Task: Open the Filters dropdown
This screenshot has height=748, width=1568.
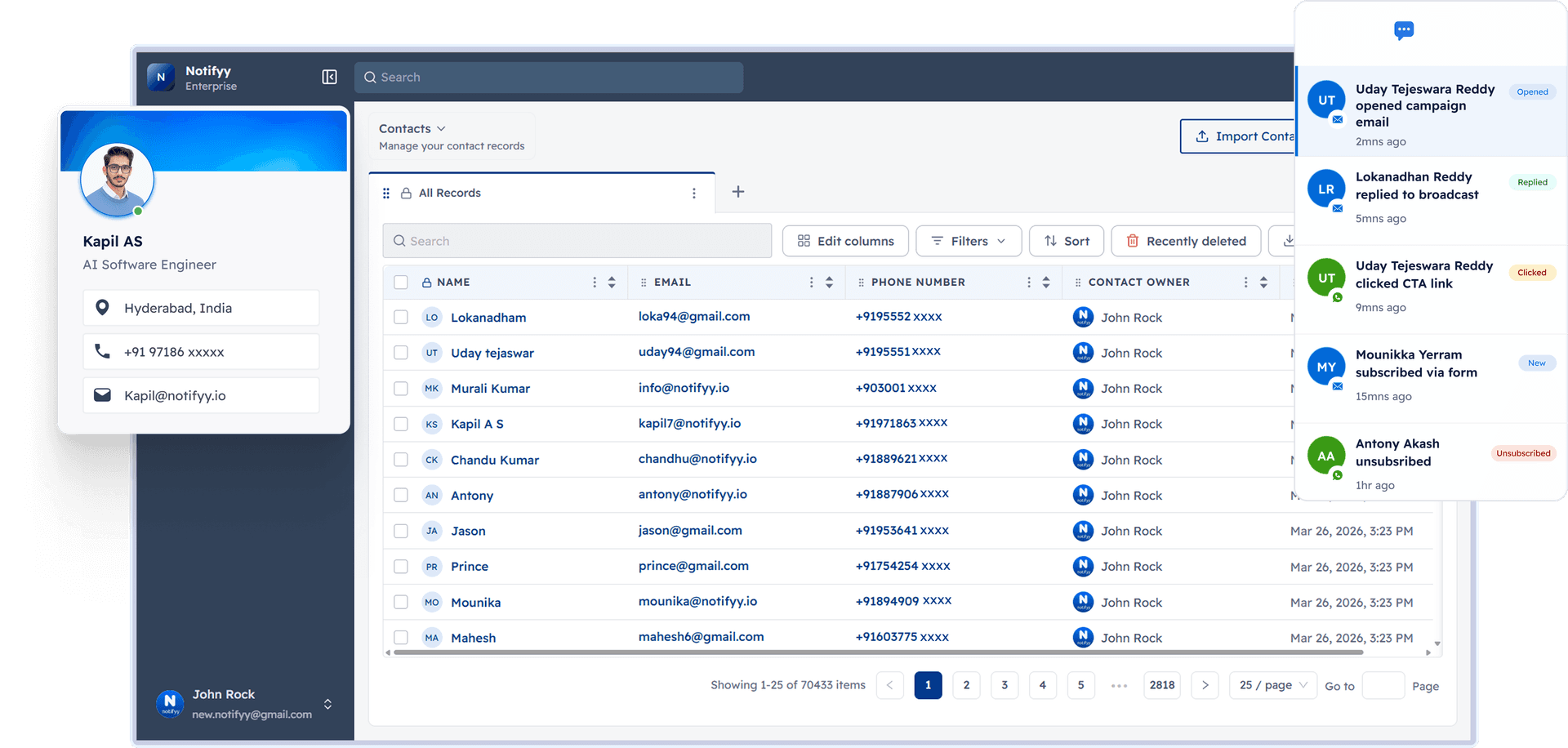Action: click(969, 241)
